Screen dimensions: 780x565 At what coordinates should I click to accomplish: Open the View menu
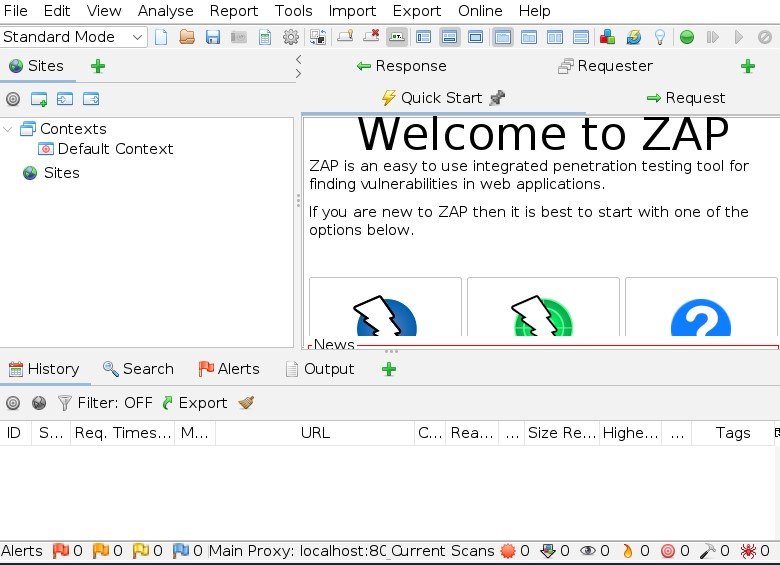[103, 11]
